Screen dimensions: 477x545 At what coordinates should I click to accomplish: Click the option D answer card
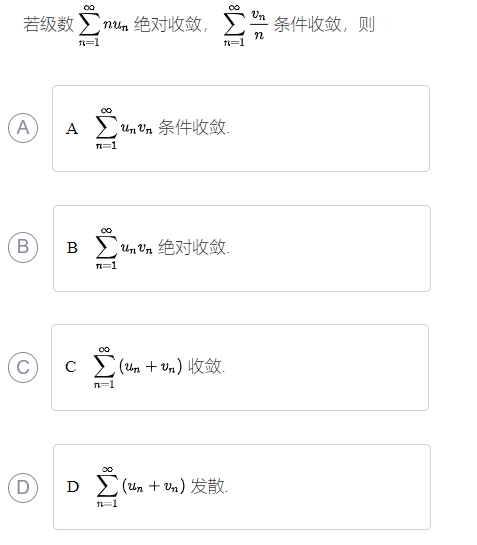click(242, 487)
